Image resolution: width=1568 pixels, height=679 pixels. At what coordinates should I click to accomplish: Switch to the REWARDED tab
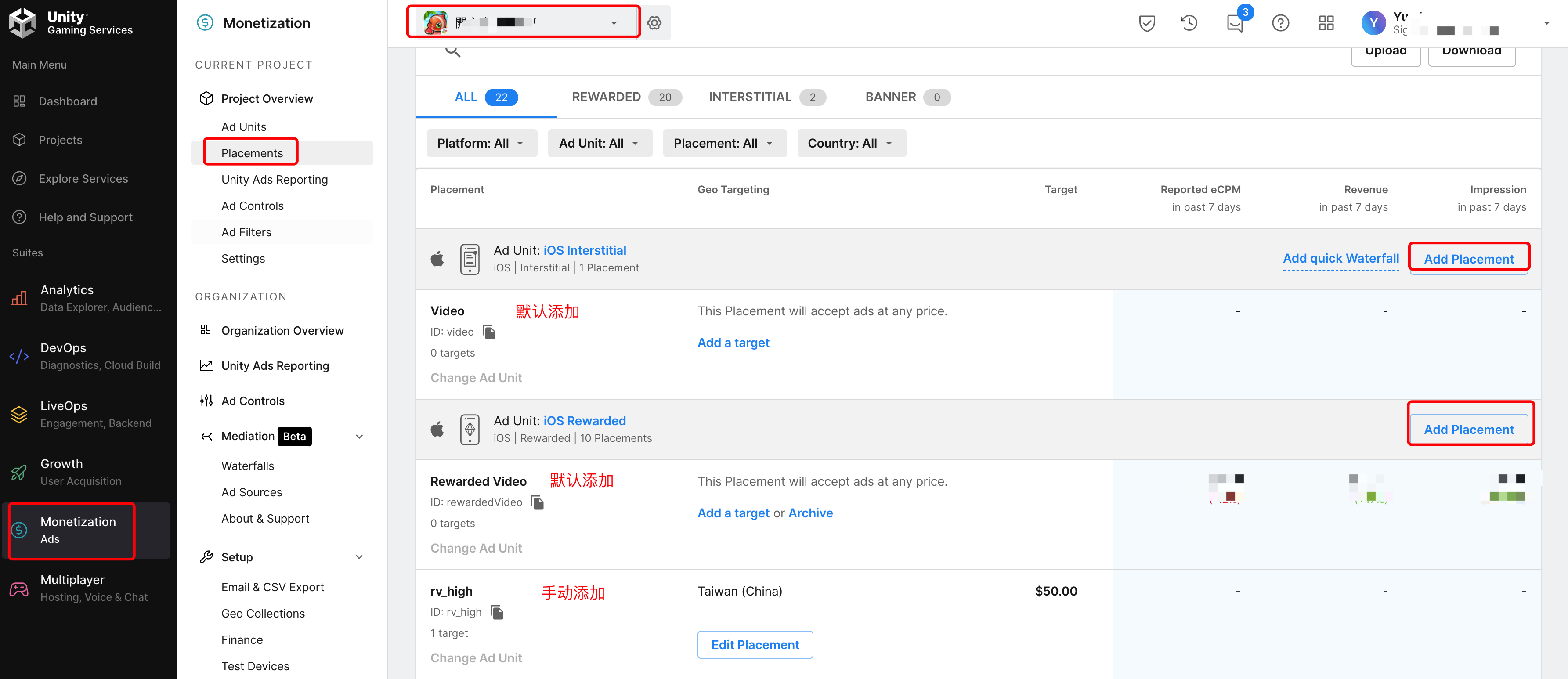click(626, 97)
